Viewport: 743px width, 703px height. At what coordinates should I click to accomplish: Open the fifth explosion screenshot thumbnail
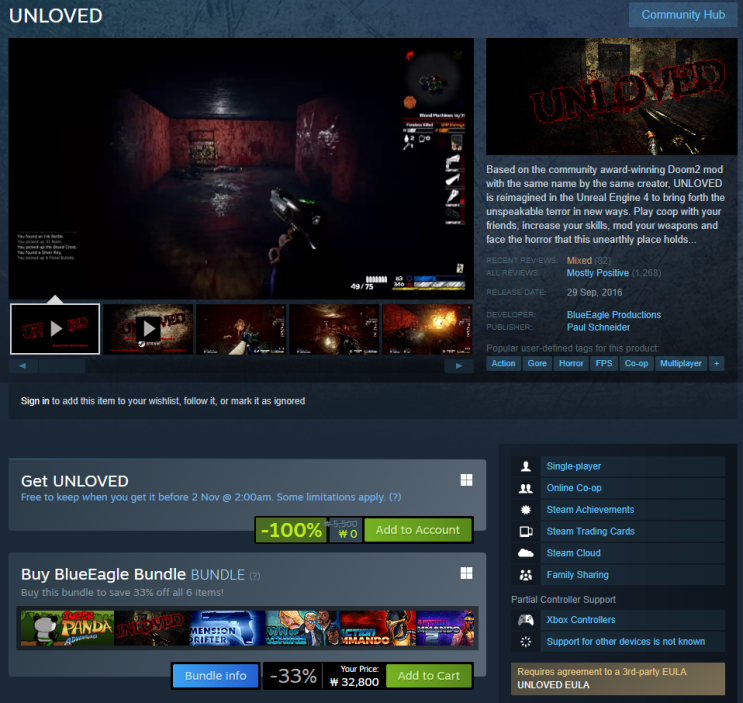click(x=427, y=329)
